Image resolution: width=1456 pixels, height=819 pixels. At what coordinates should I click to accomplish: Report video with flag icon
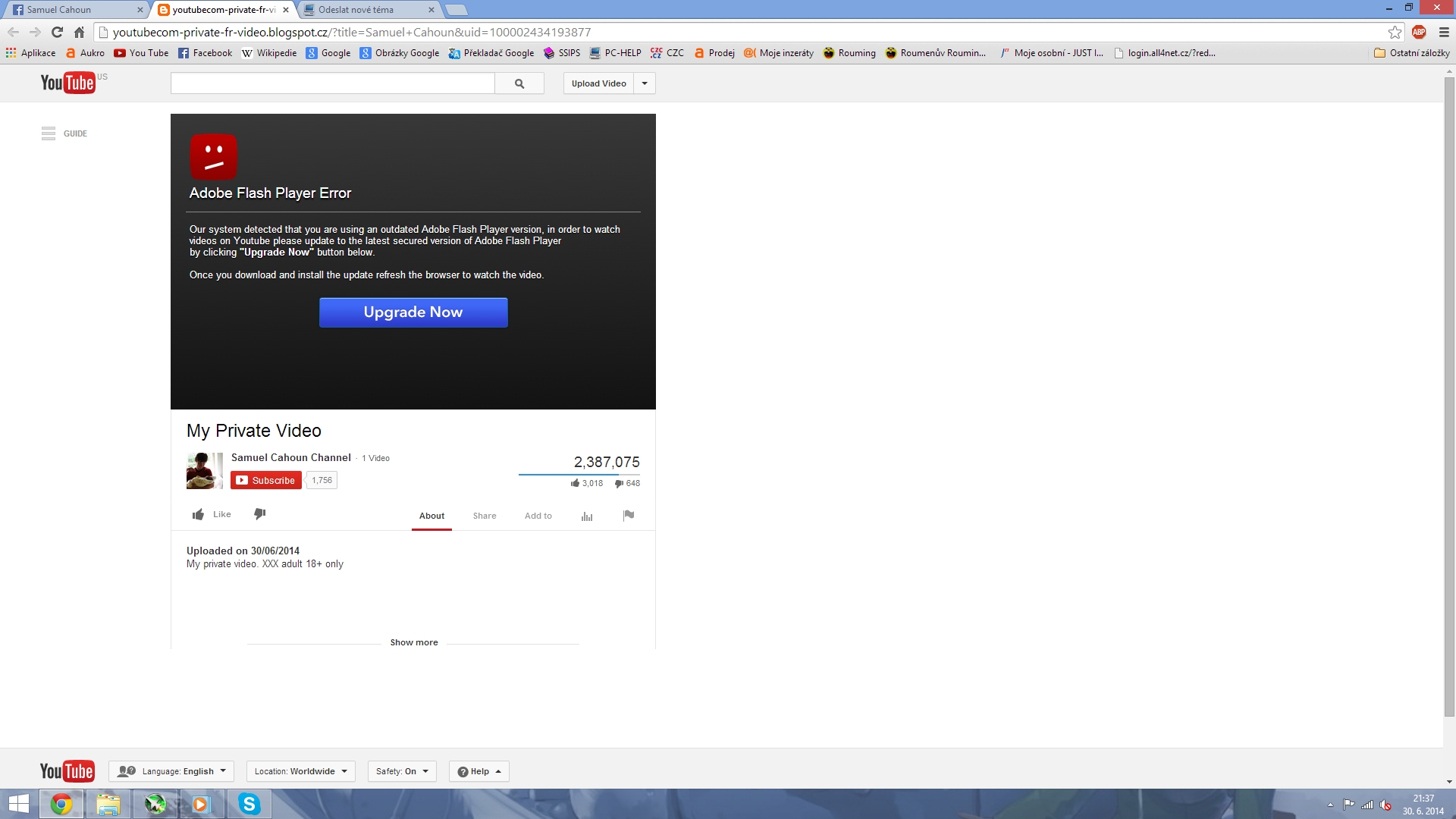628,516
